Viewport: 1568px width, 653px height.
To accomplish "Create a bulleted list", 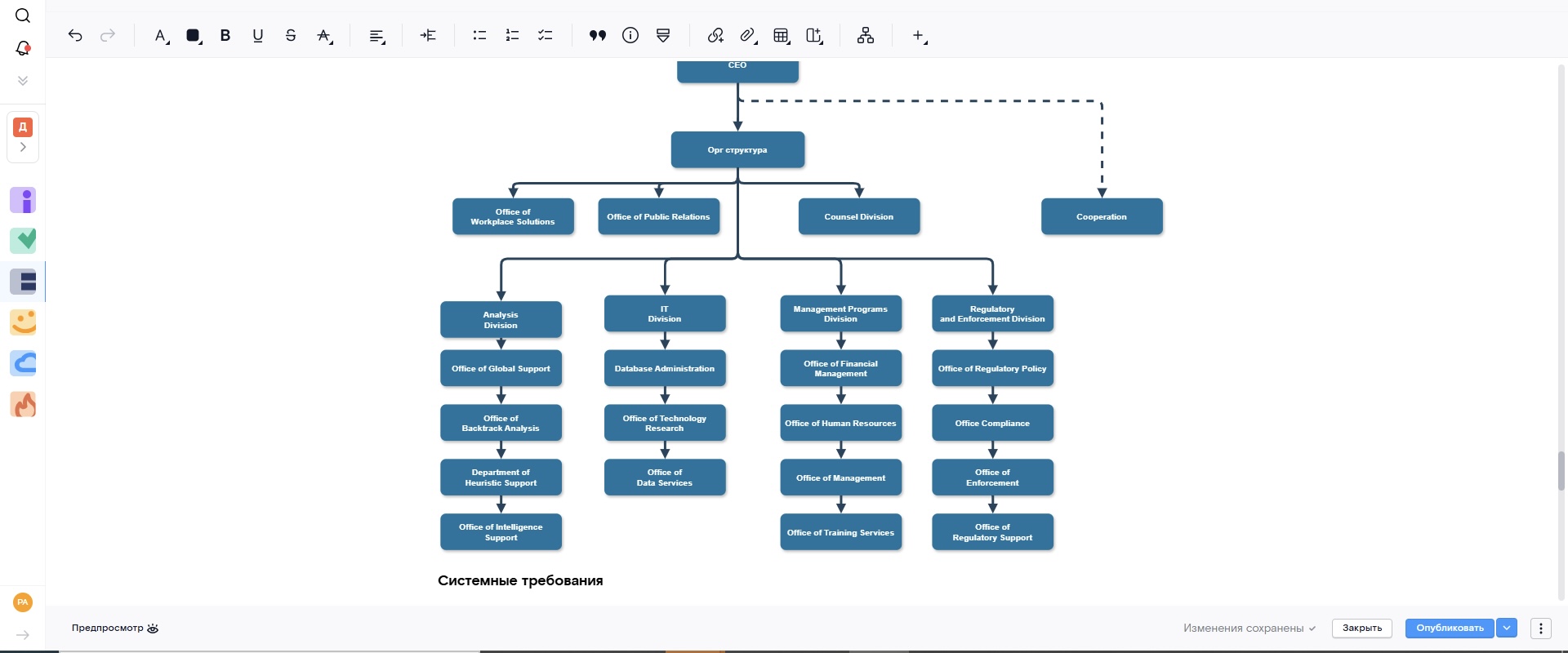I will (479, 35).
